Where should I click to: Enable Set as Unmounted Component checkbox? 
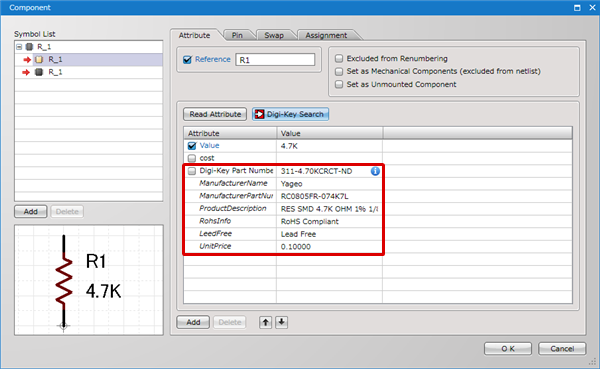[339, 84]
